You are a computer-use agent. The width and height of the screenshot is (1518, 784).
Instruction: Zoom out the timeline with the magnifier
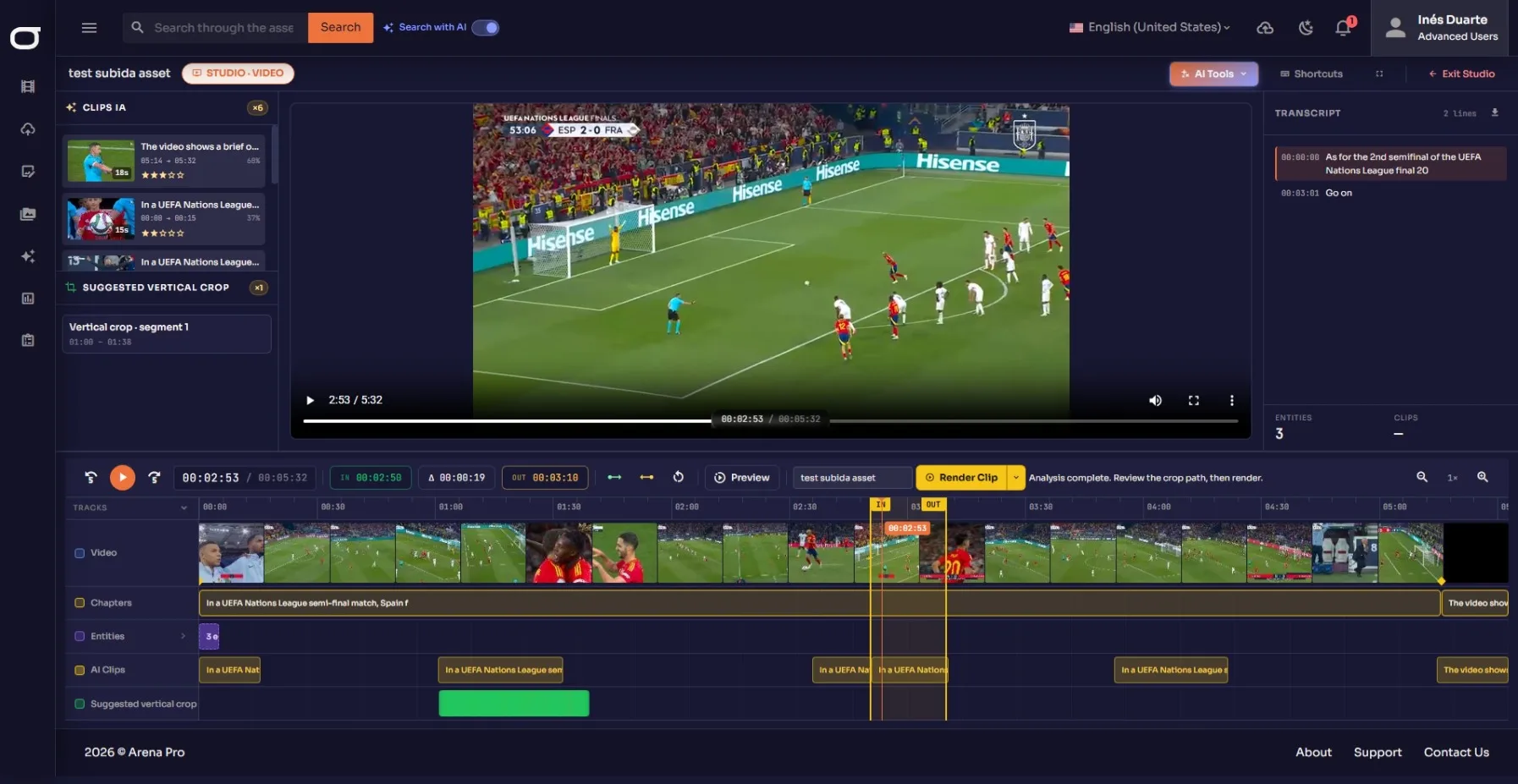(x=1422, y=477)
